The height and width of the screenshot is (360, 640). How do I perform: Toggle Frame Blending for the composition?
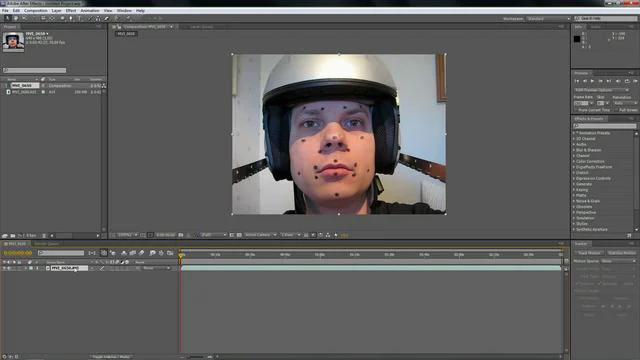[x=132, y=253]
